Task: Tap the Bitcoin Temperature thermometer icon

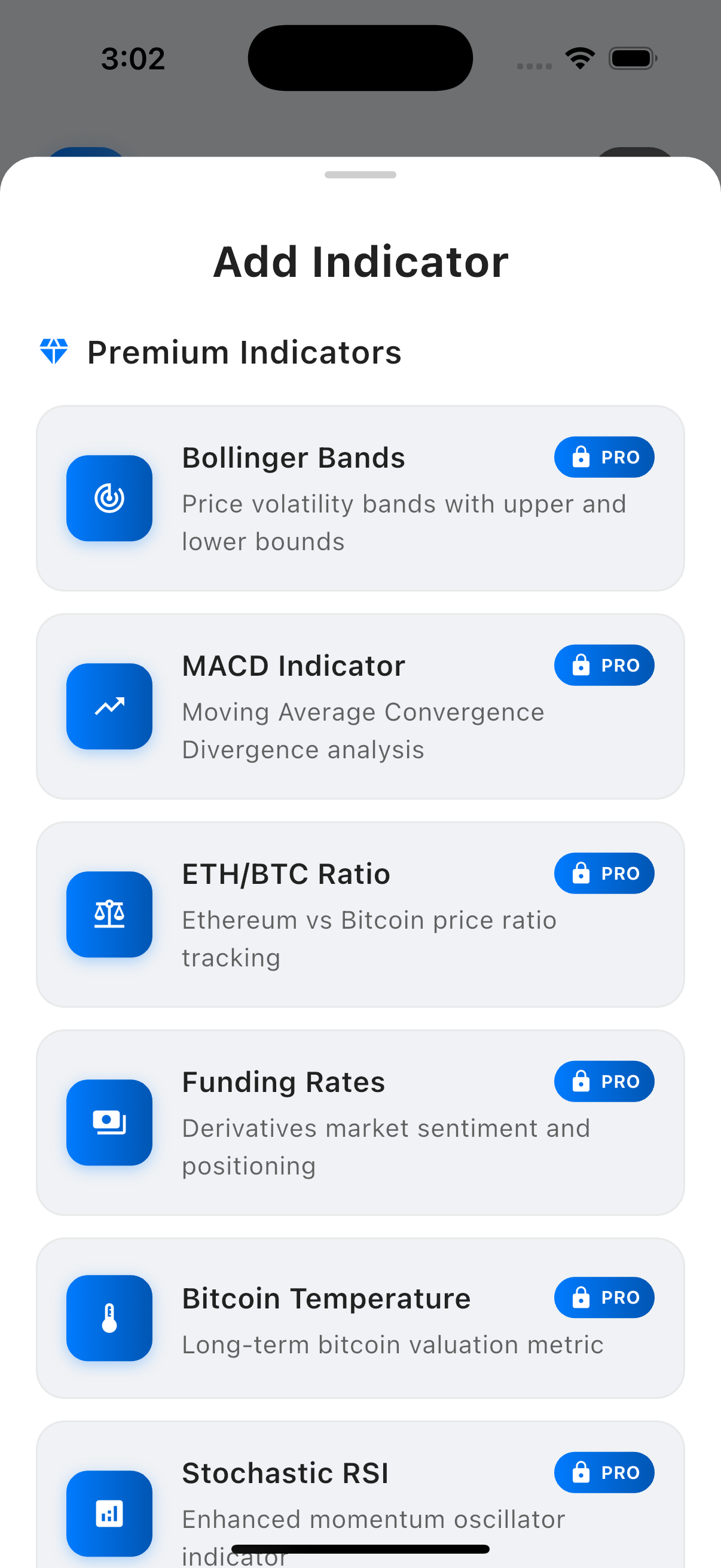Action: pos(109,1318)
